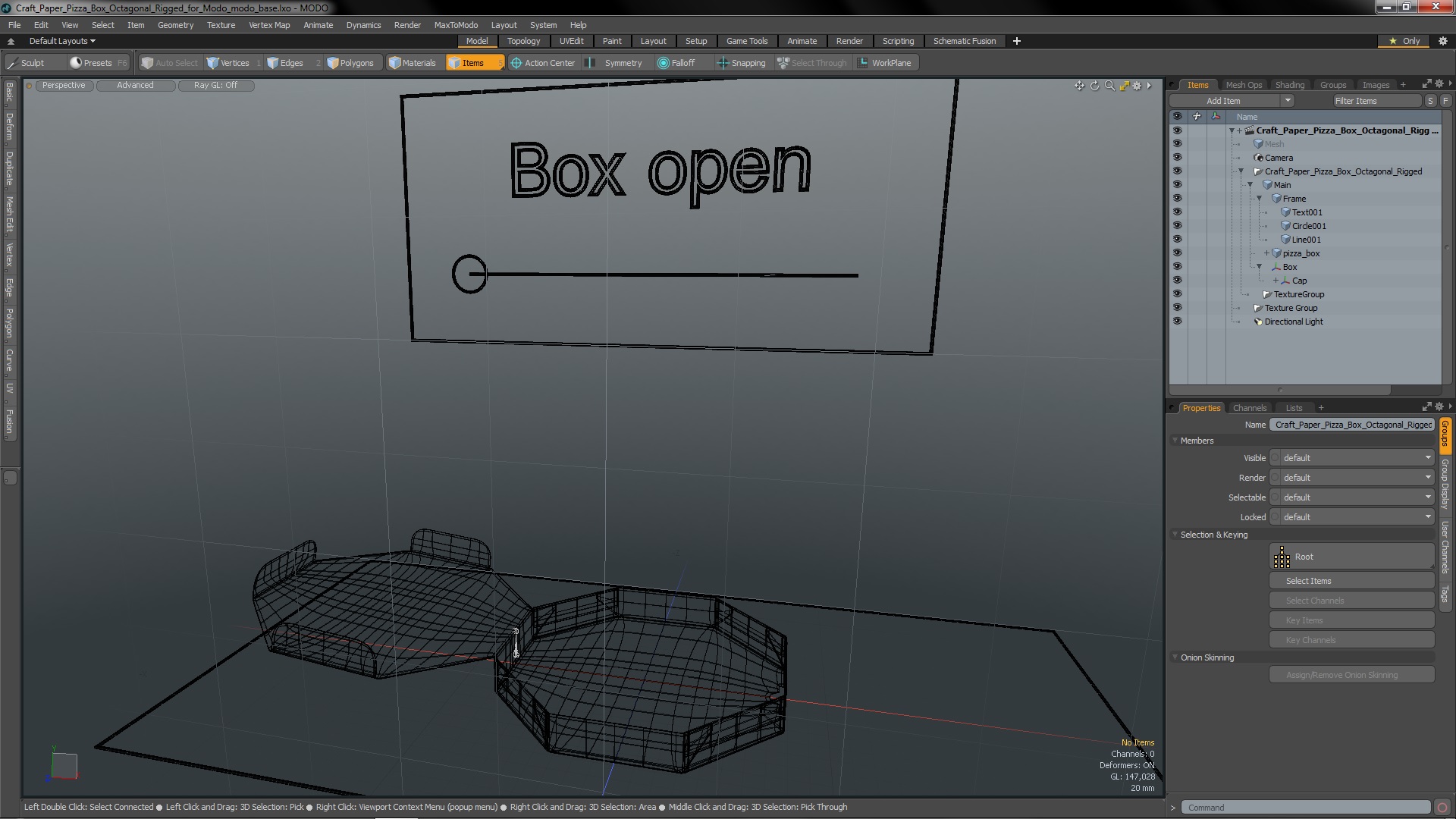
Task: Click the Select Items button
Action: click(1351, 581)
